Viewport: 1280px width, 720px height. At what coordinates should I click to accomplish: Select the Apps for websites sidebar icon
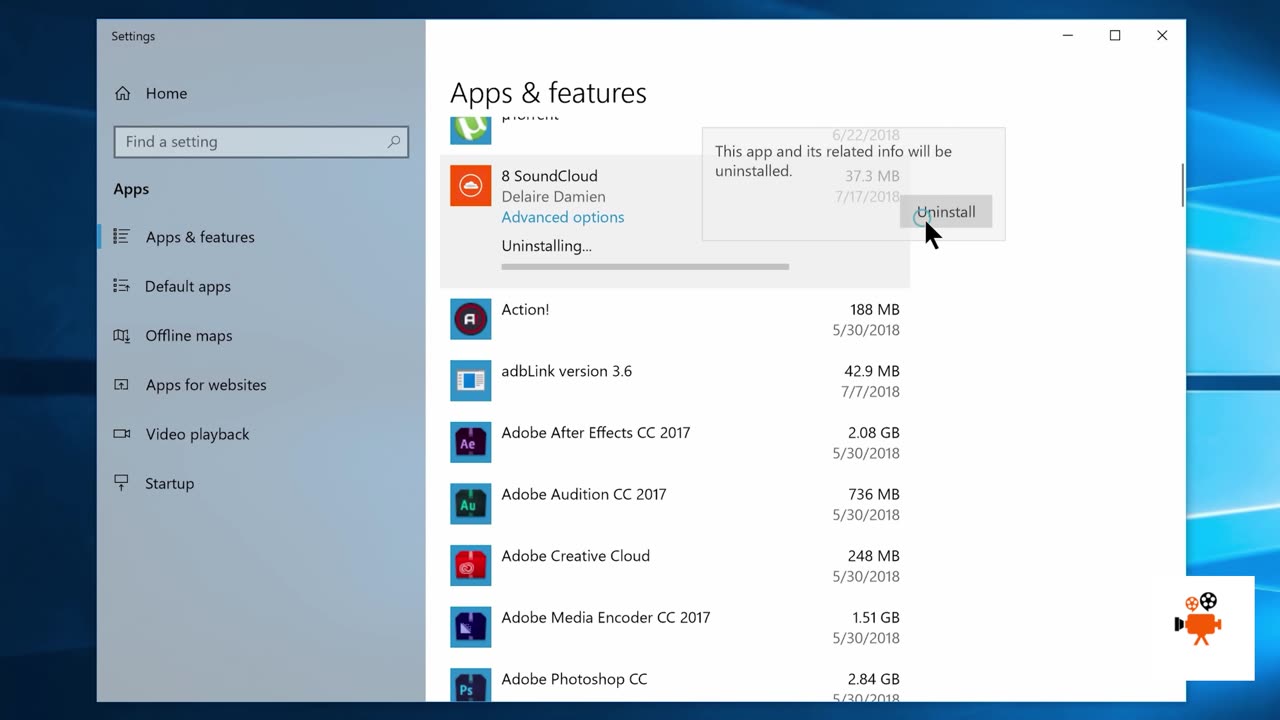(x=122, y=385)
